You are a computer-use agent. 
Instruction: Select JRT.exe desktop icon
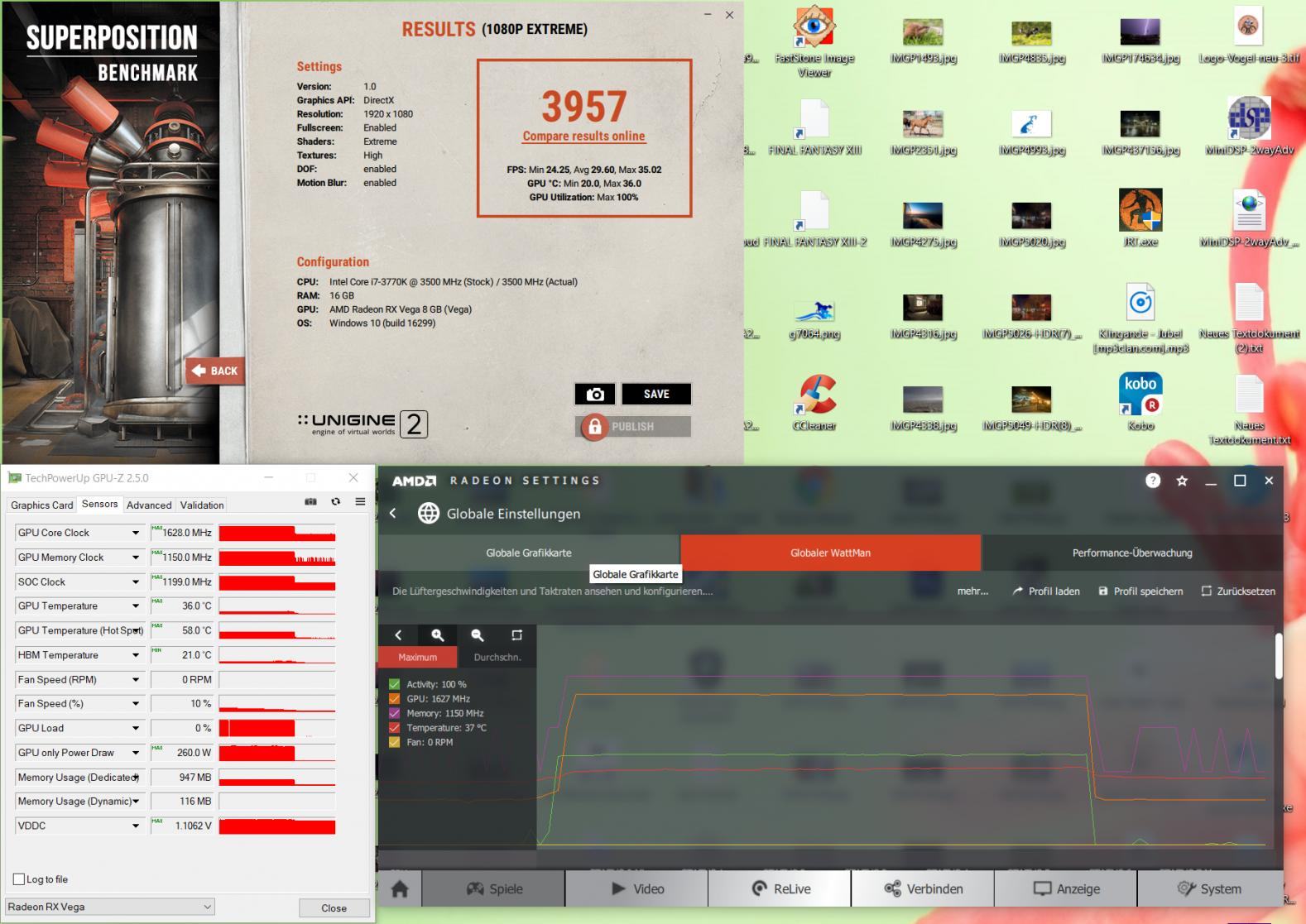tap(1140, 218)
